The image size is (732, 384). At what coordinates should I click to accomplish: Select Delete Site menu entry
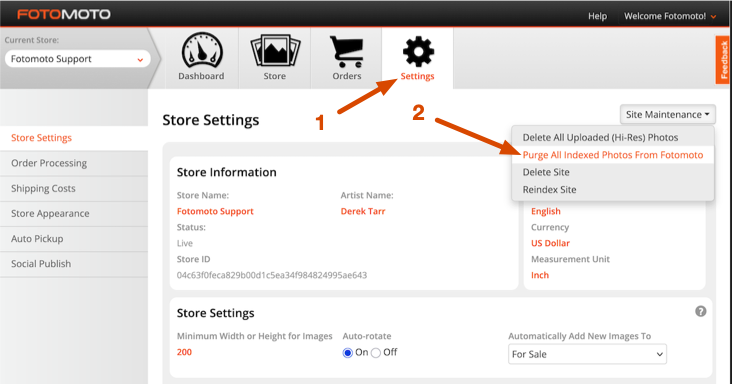[613, 172]
